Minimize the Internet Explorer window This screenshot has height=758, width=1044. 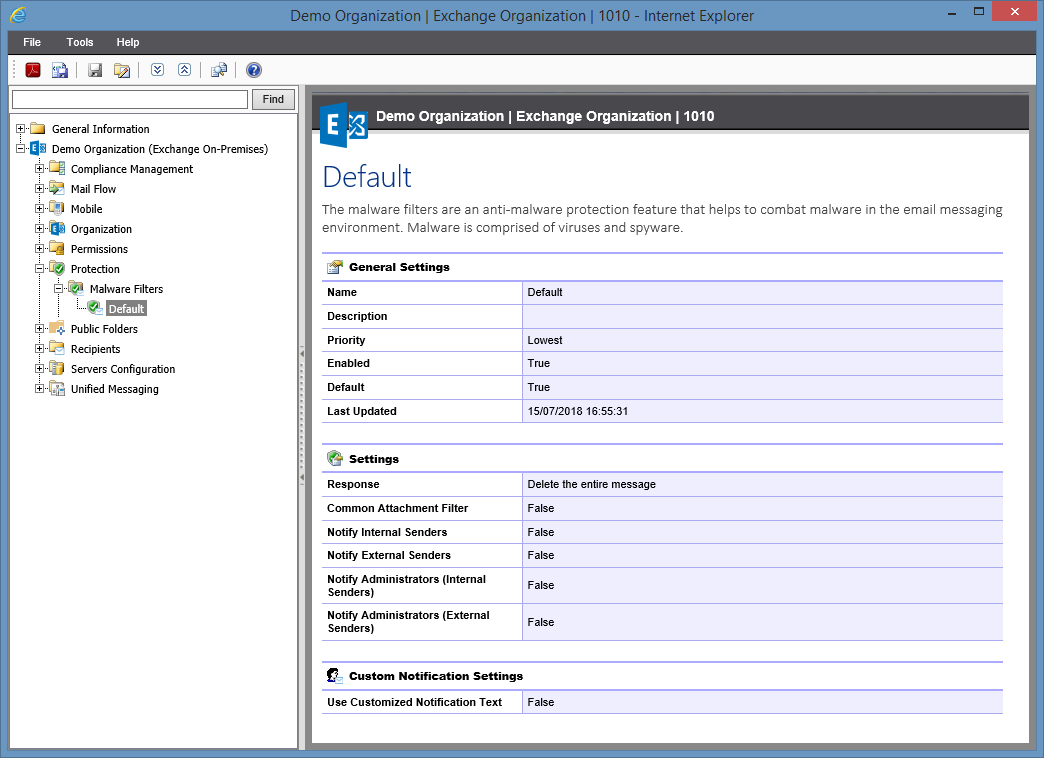click(x=952, y=12)
